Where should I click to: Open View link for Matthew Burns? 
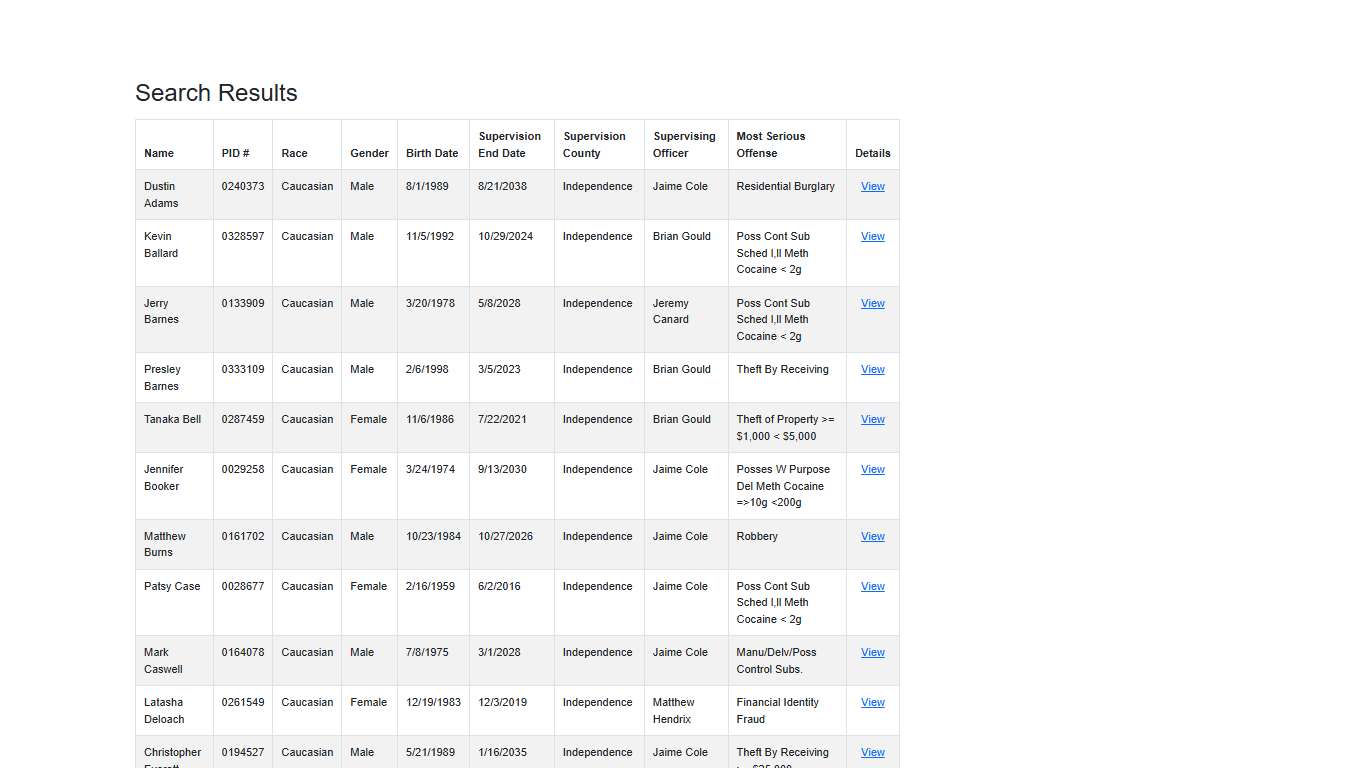click(x=872, y=537)
